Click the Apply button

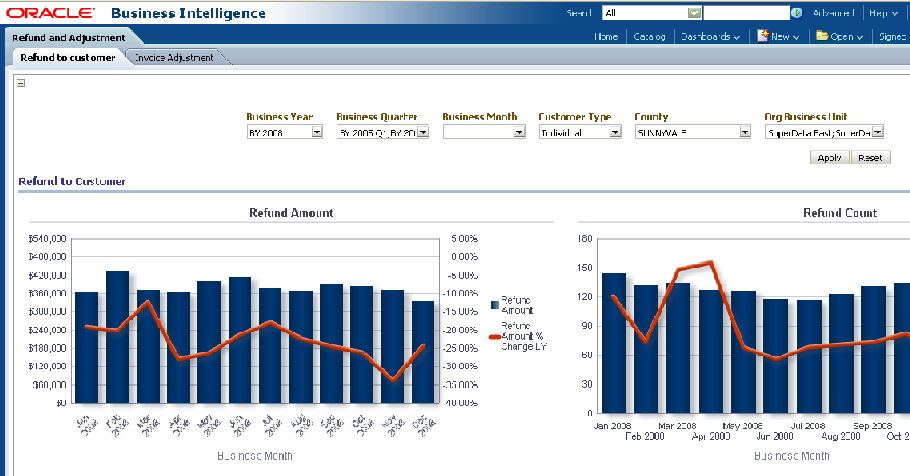click(x=829, y=157)
